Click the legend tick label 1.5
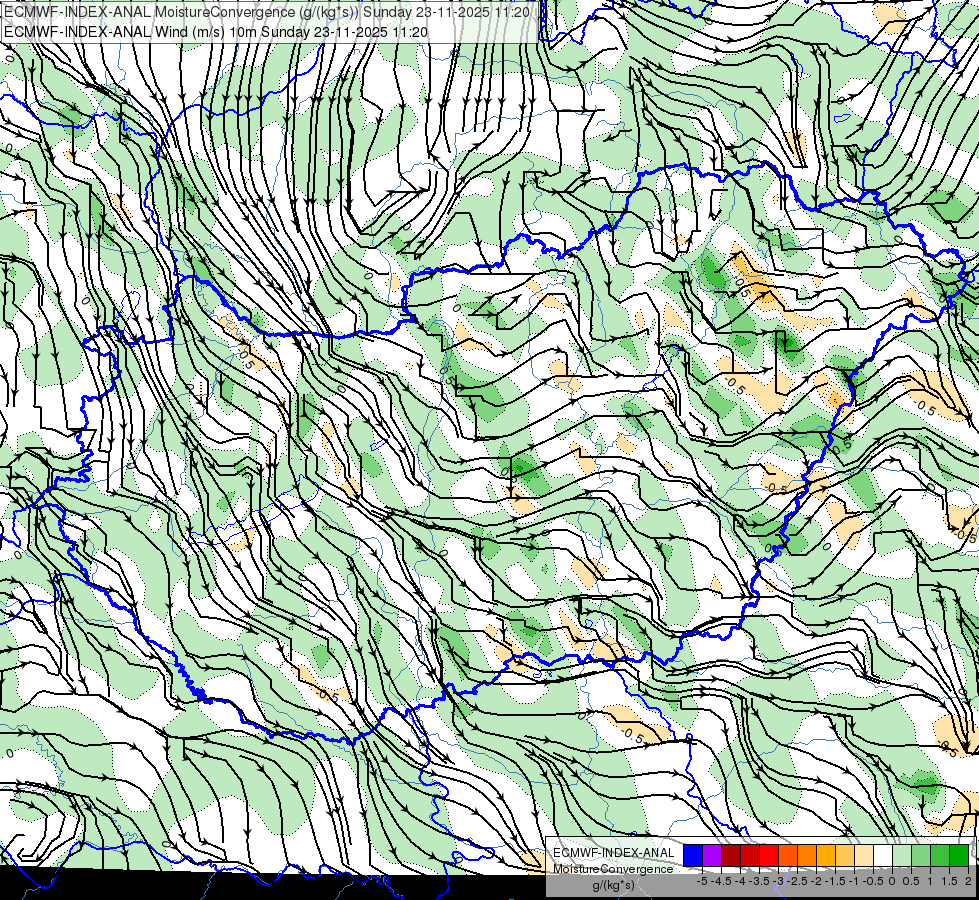This screenshot has height=900, width=979. [x=950, y=881]
